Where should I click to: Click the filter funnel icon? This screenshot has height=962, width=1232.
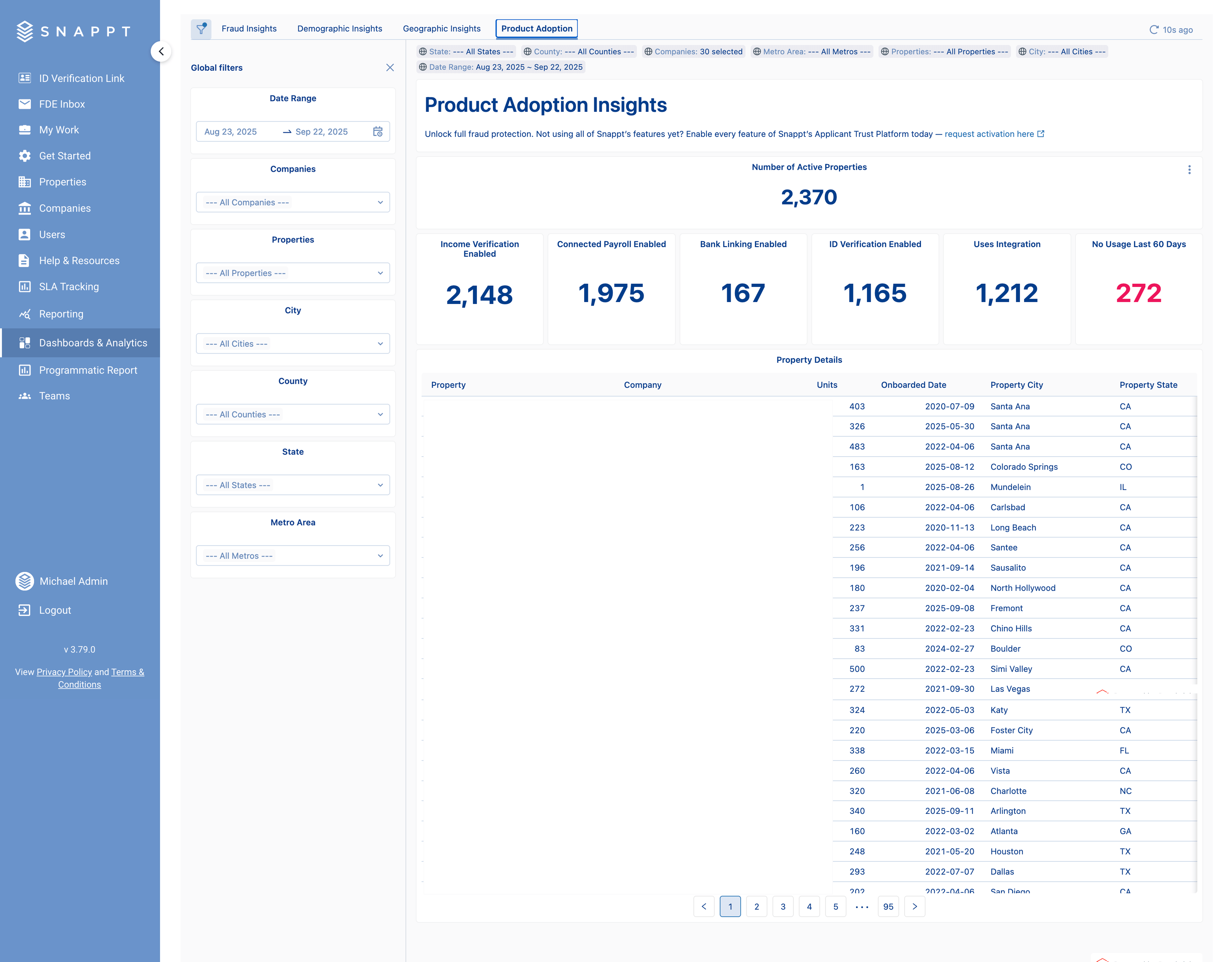click(x=201, y=29)
